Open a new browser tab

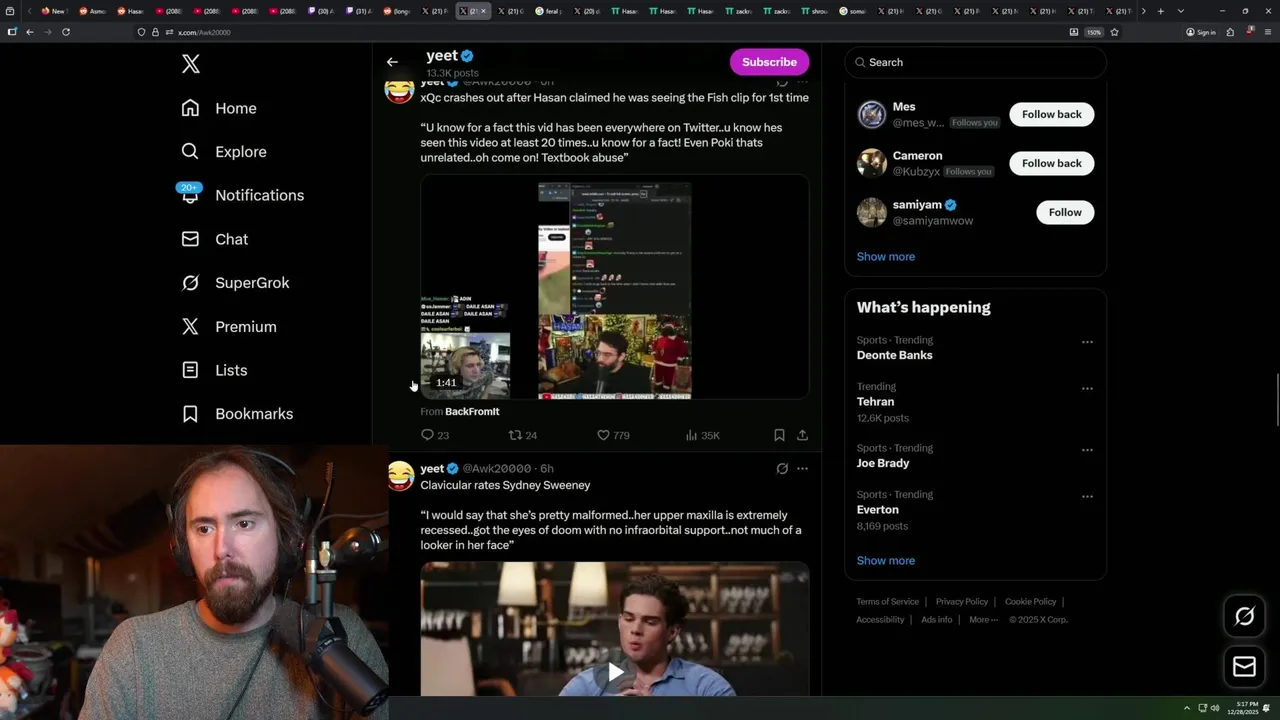(x=1160, y=11)
